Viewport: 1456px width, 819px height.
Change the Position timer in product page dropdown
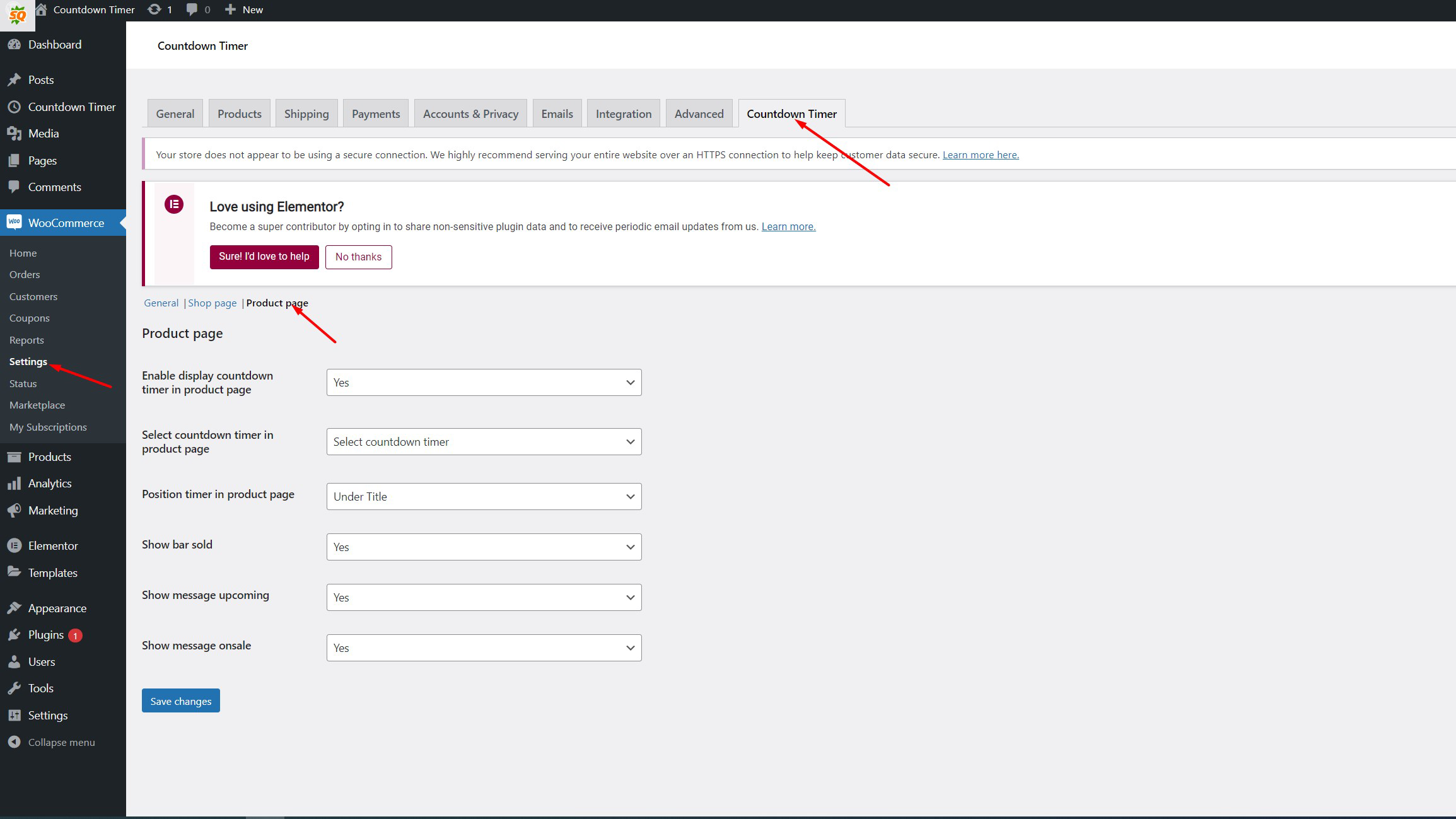[x=483, y=496]
